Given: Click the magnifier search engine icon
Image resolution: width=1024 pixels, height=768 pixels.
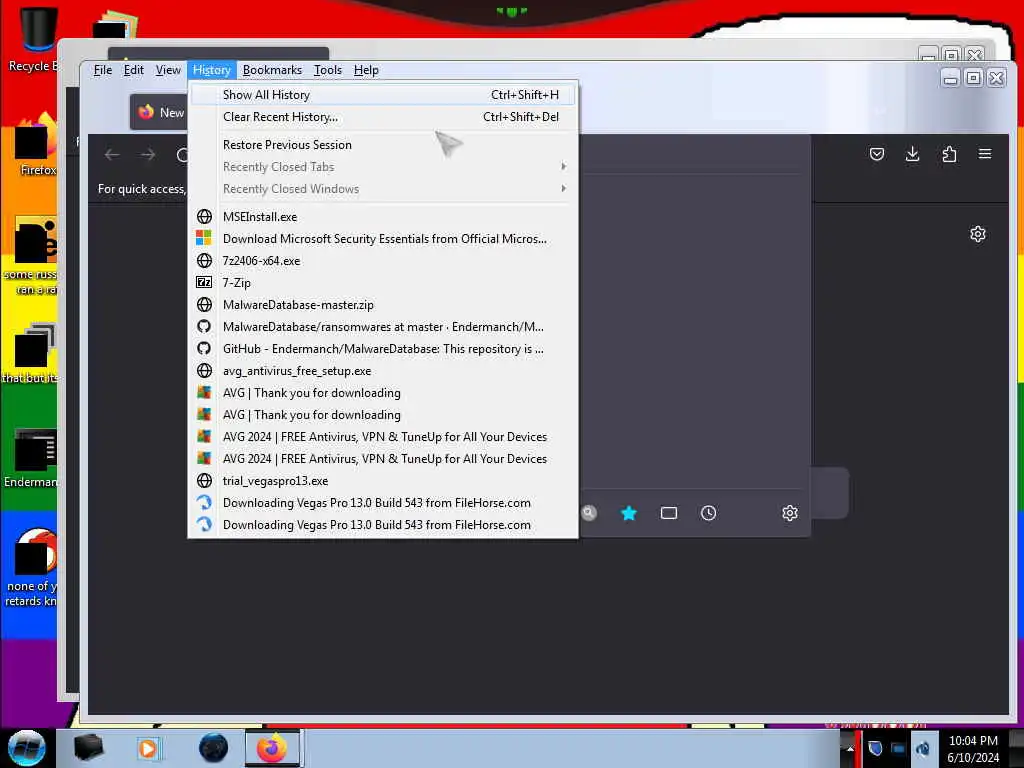Looking at the screenshot, I should pyautogui.click(x=589, y=513).
